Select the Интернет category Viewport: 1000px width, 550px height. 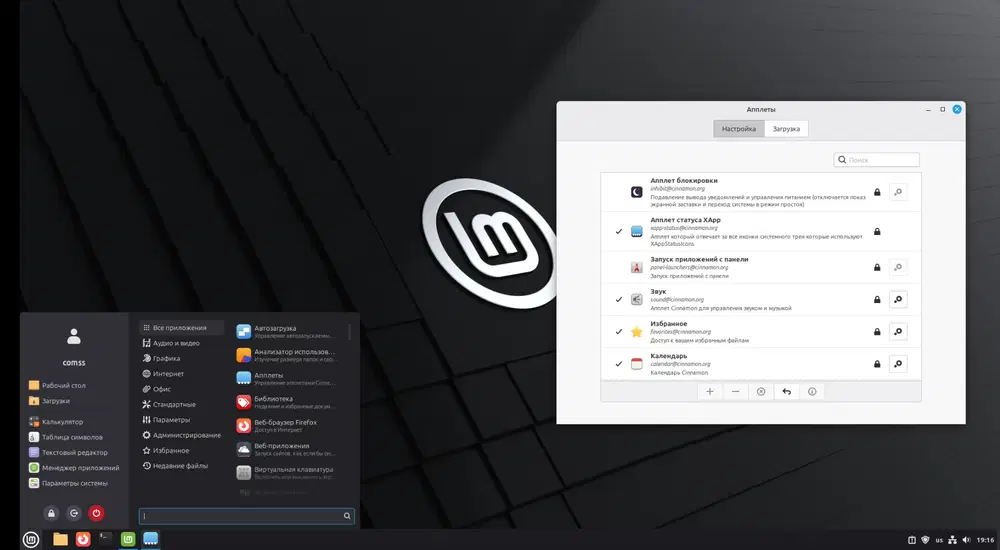pos(182,374)
